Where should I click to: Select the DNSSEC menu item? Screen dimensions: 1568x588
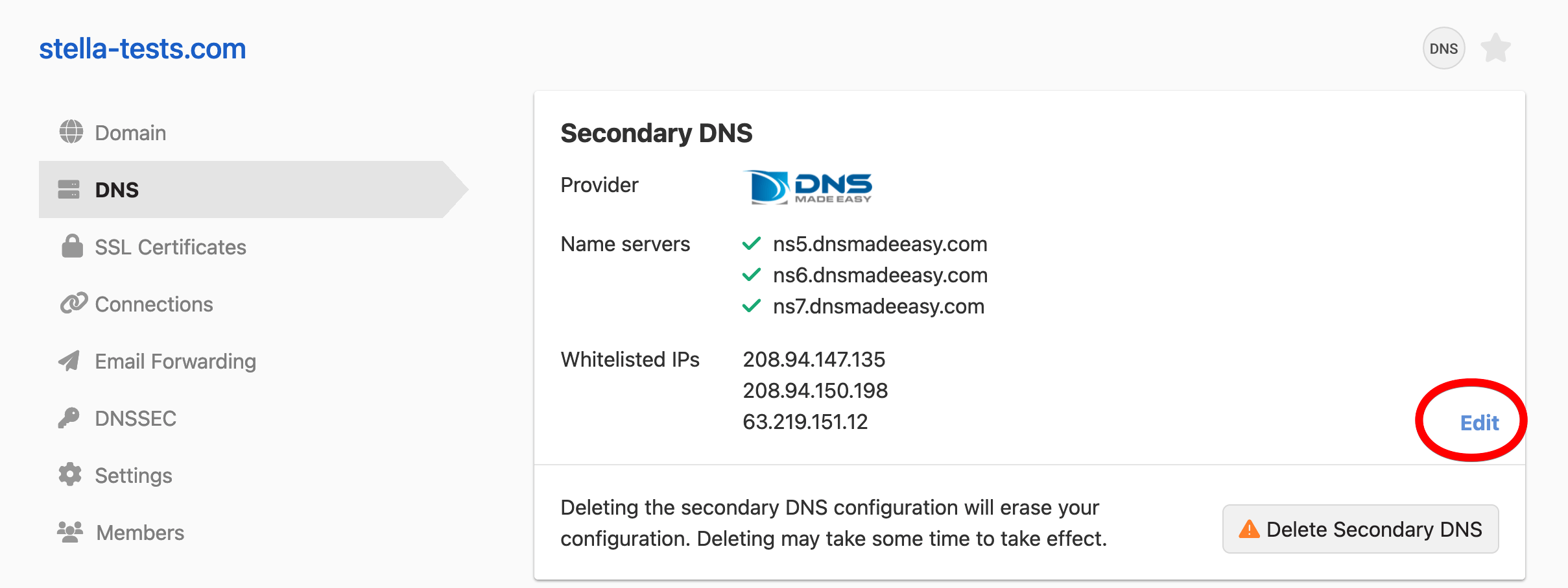click(x=136, y=419)
